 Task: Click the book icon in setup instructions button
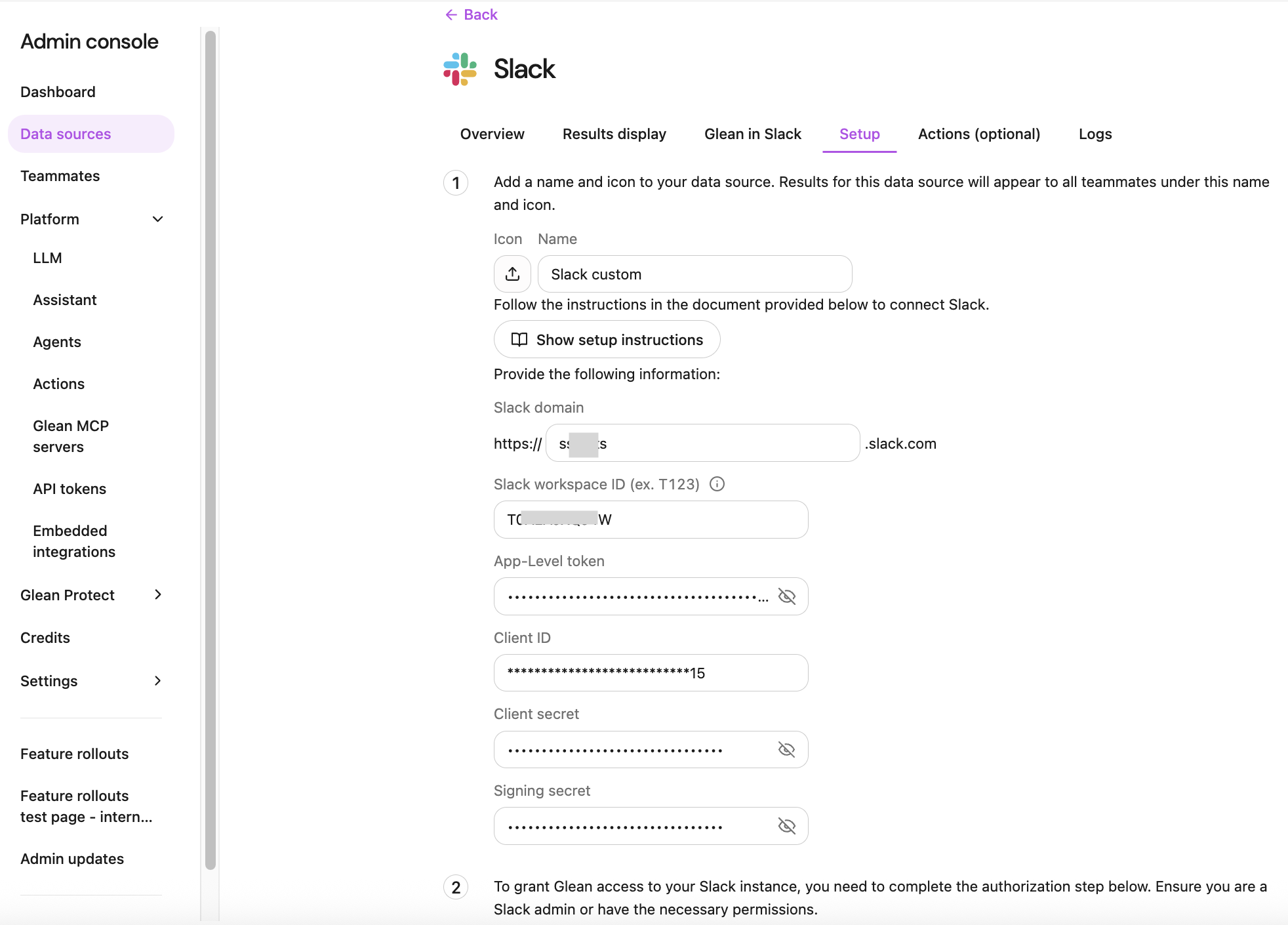pyautogui.click(x=518, y=340)
